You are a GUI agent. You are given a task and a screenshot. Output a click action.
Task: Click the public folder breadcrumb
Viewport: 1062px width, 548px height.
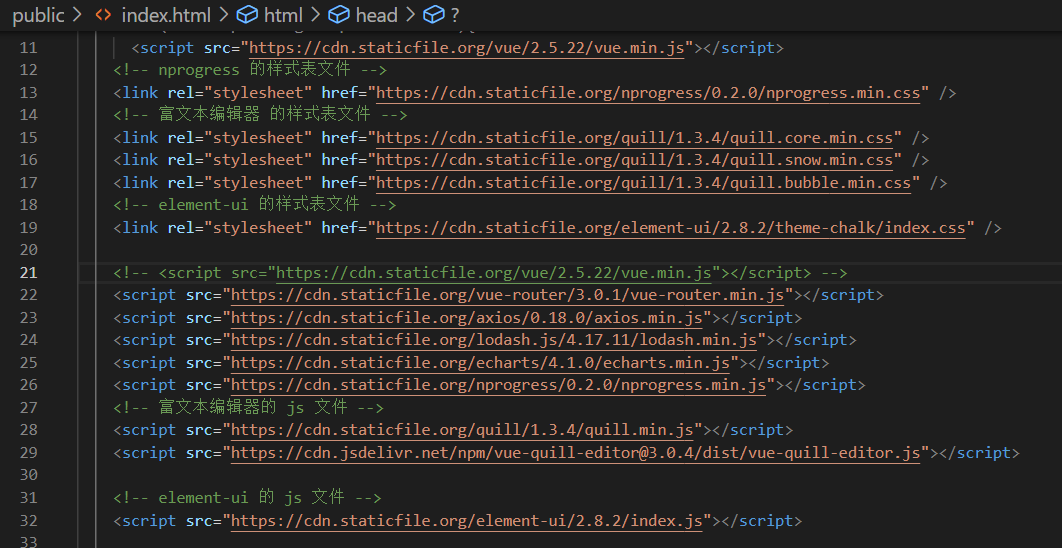tap(39, 15)
